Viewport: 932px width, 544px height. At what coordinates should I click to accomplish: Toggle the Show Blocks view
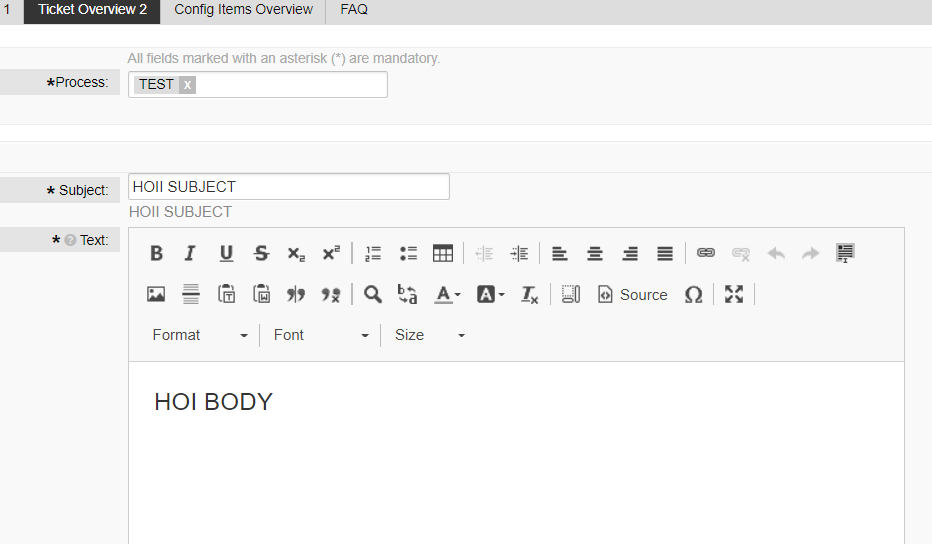(571, 294)
